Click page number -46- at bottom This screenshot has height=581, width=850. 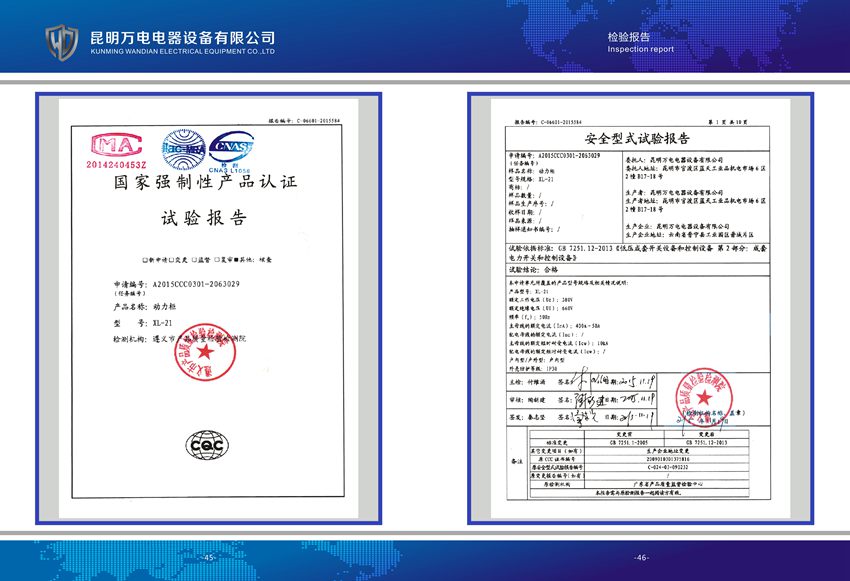[641, 557]
